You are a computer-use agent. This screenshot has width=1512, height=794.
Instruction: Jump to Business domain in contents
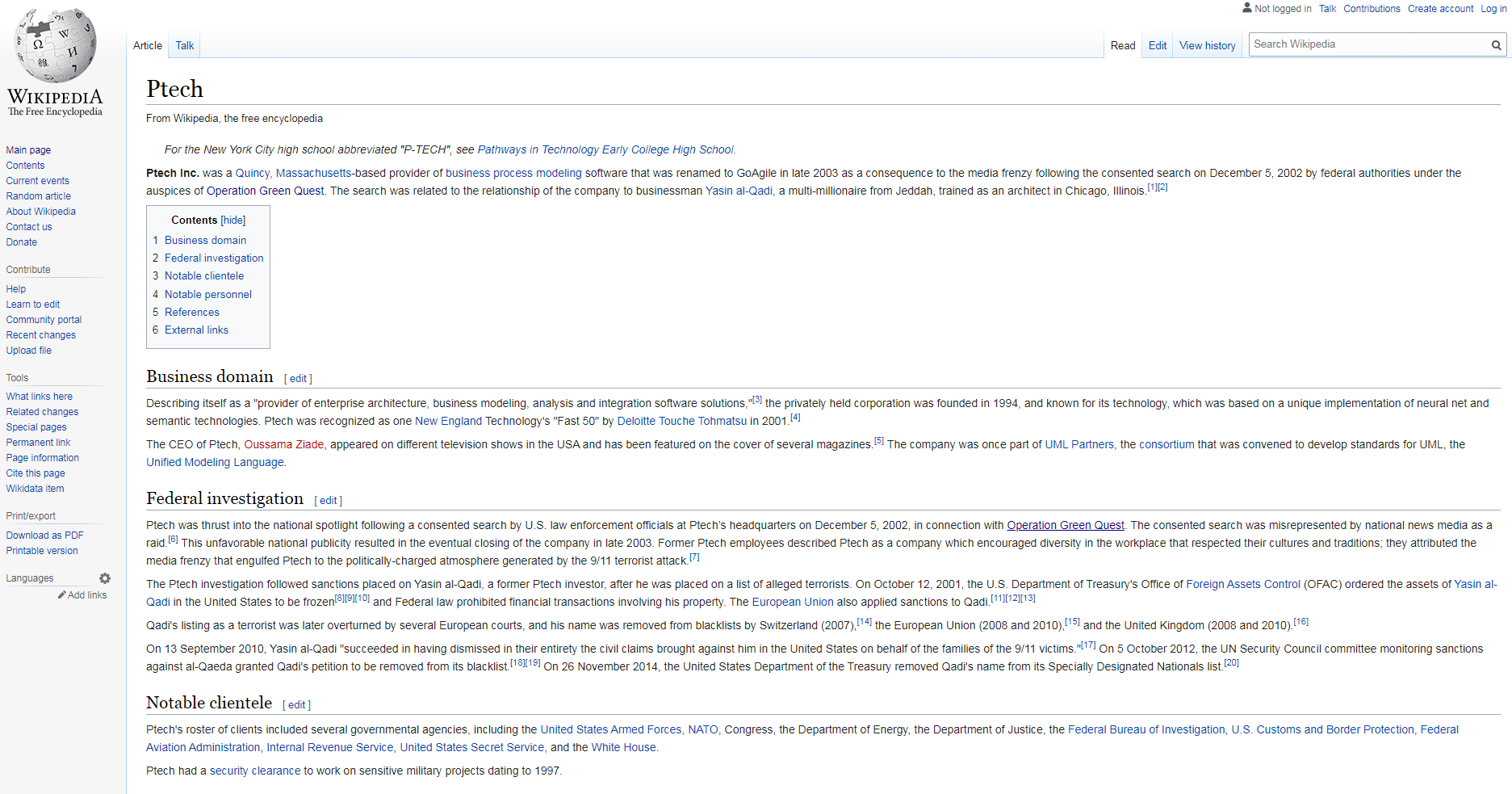[x=205, y=241]
